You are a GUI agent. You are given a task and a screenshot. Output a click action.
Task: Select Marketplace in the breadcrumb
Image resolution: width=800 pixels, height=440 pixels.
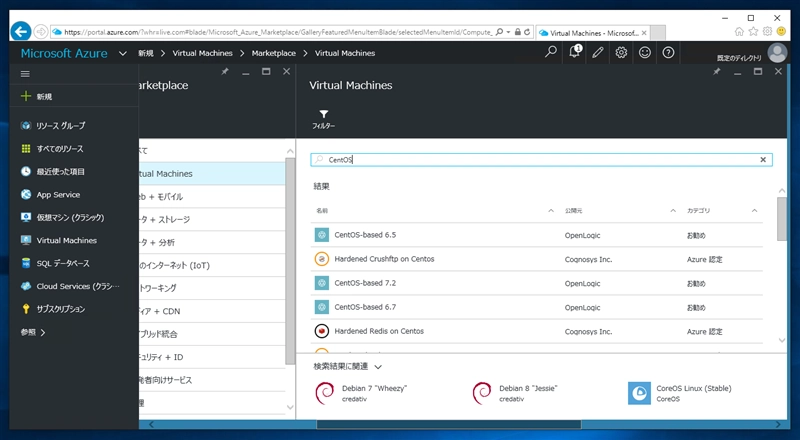(273, 53)
